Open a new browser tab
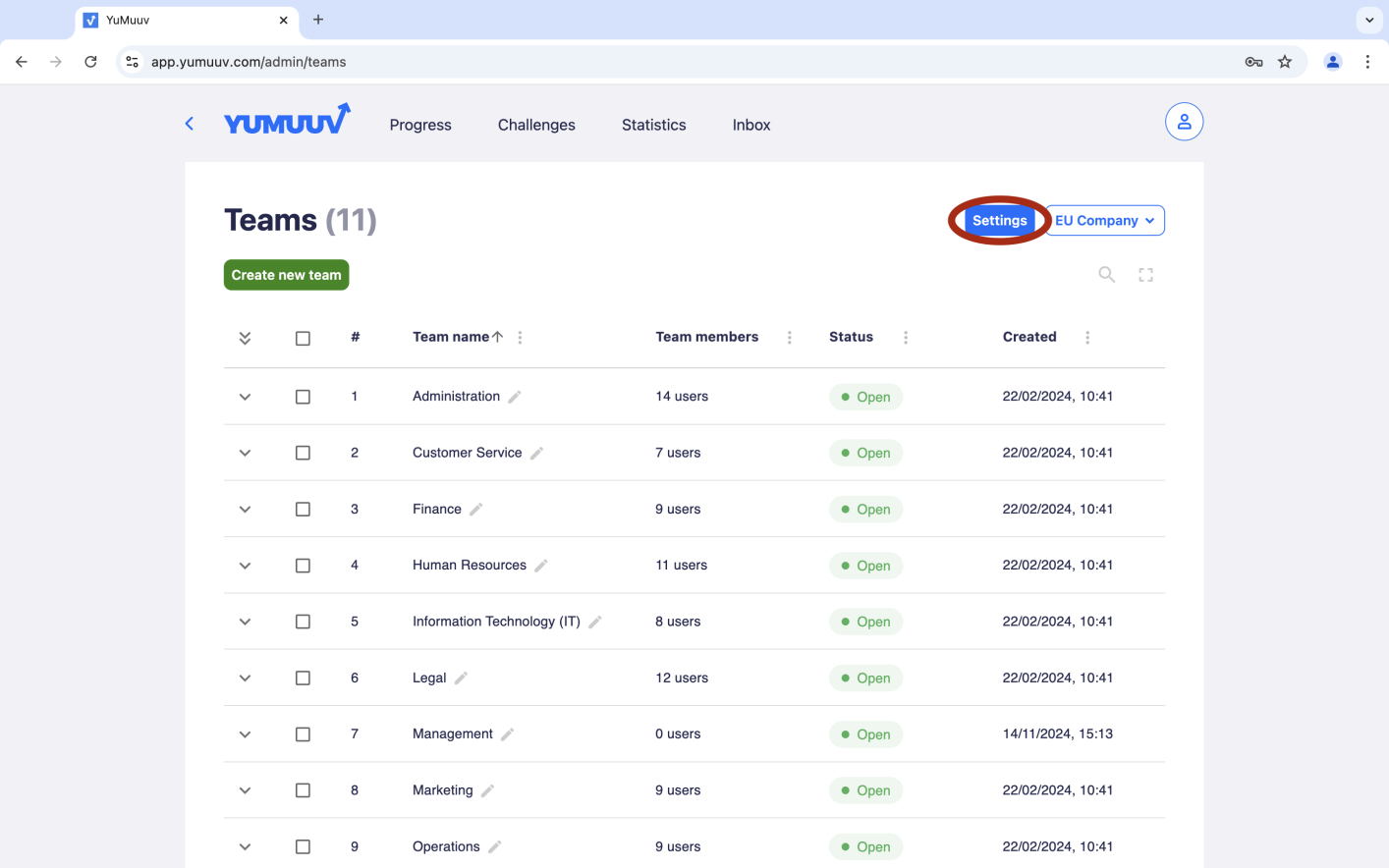 318,20
